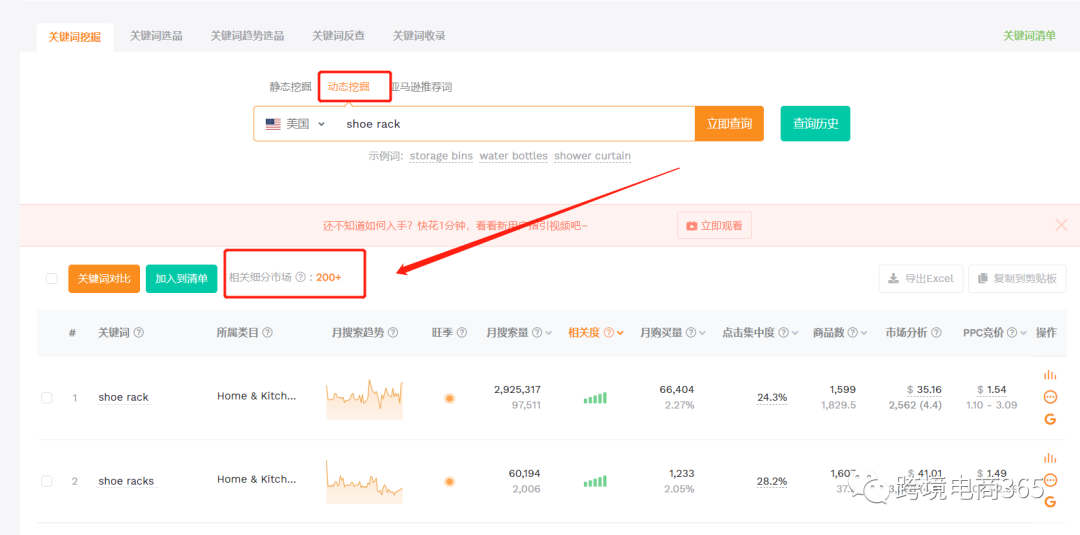Open 关键词趋势选品 tab

pyautogui.click(x=247, y=36)
